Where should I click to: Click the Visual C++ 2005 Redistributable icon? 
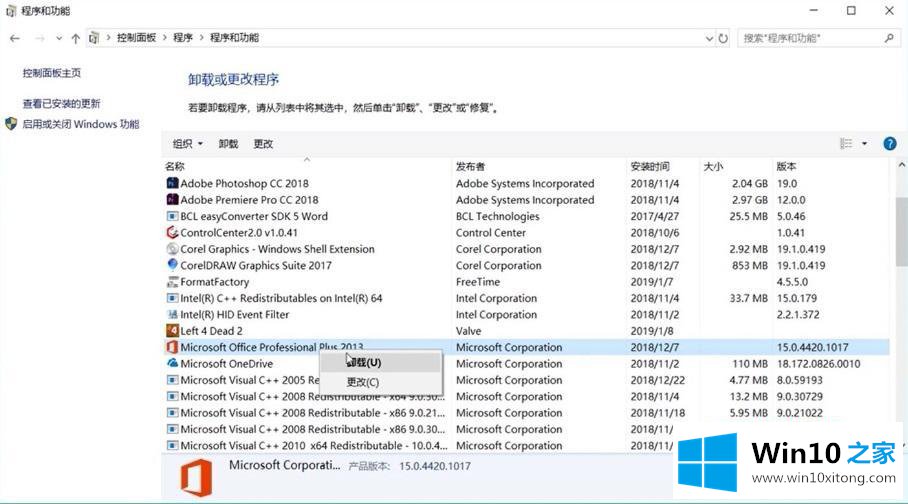172,380
